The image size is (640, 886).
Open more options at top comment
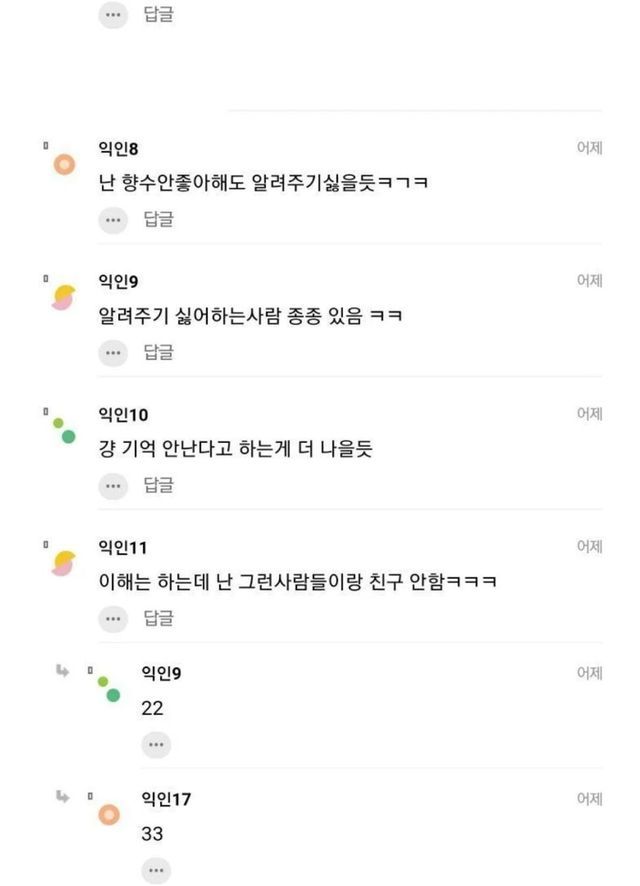click(x=113, y=15)
